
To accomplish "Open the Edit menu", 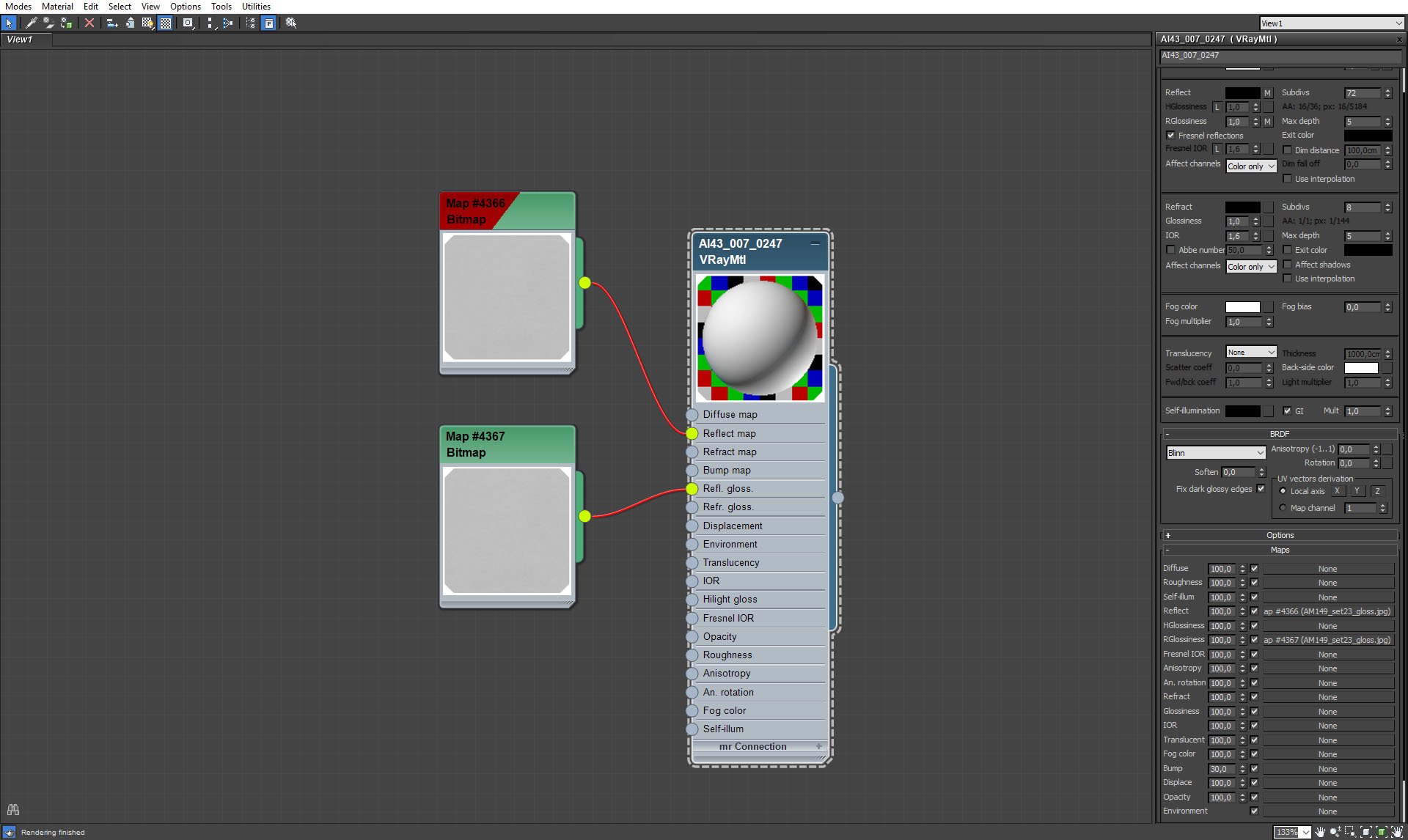I will (91, 7).
